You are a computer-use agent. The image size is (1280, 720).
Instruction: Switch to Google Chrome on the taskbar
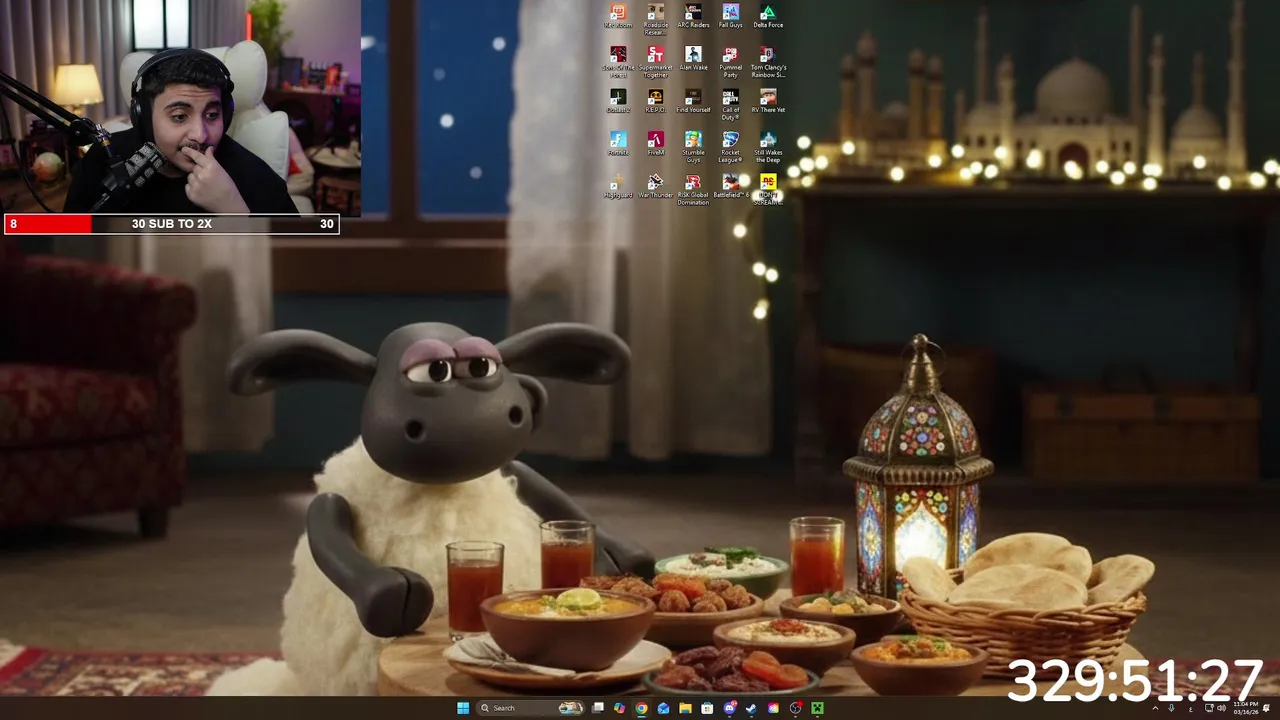click(641, 708)
